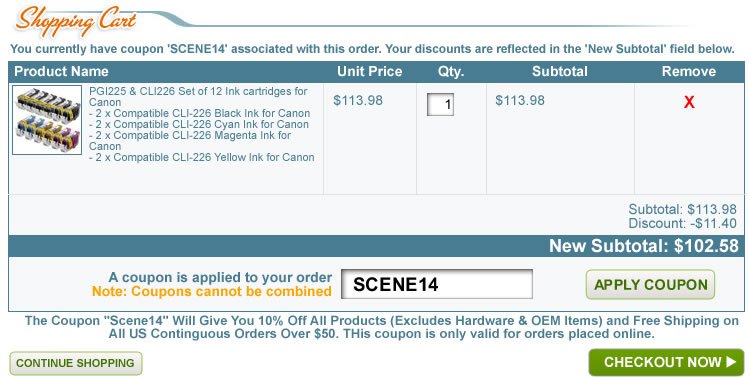This screenshot has height=379, width=749.
Task: Select the Discount -$11.40 line
Action: (682, 223)
